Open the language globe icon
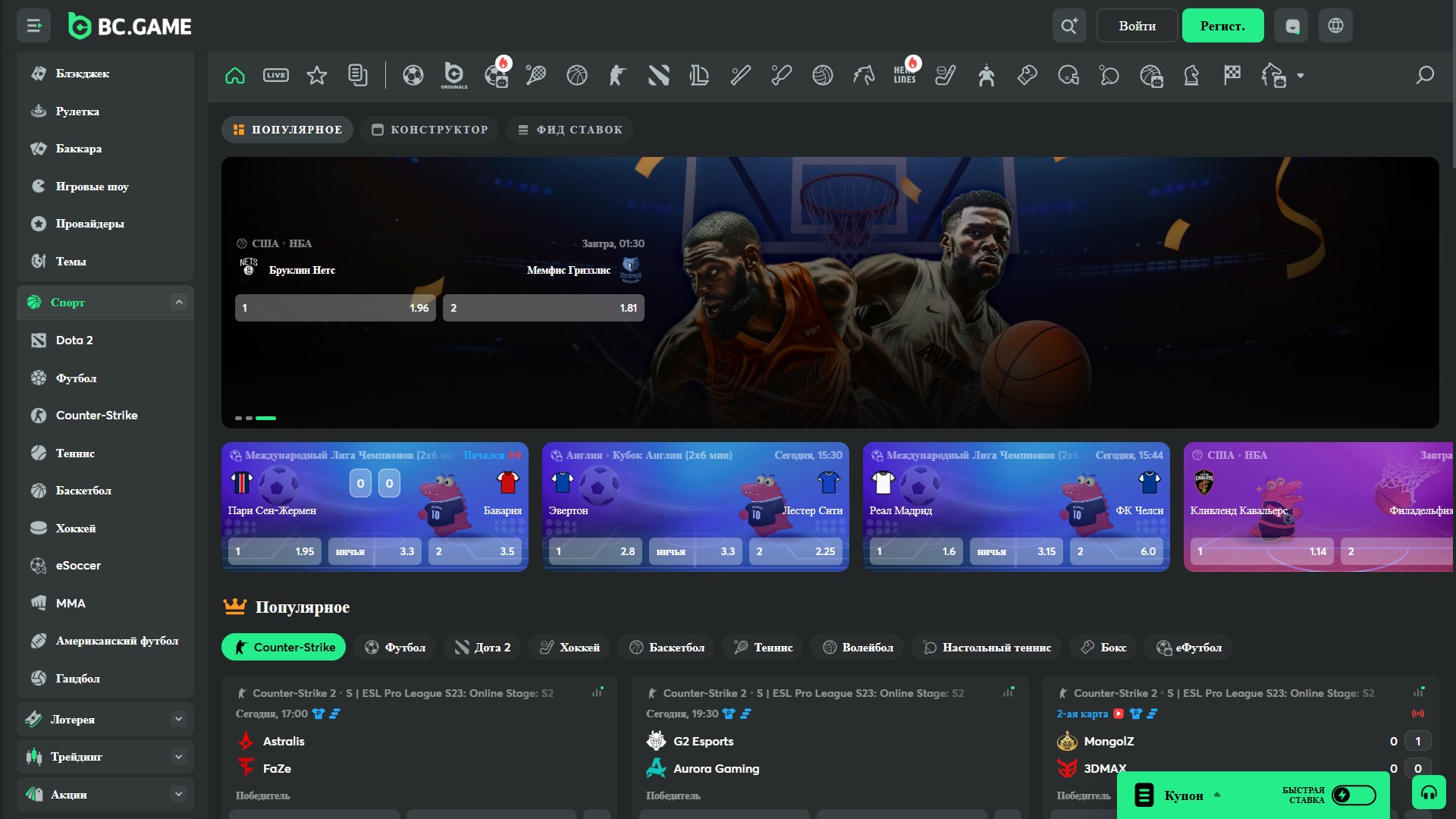 pyautogui.click(x=1335, y=26)
